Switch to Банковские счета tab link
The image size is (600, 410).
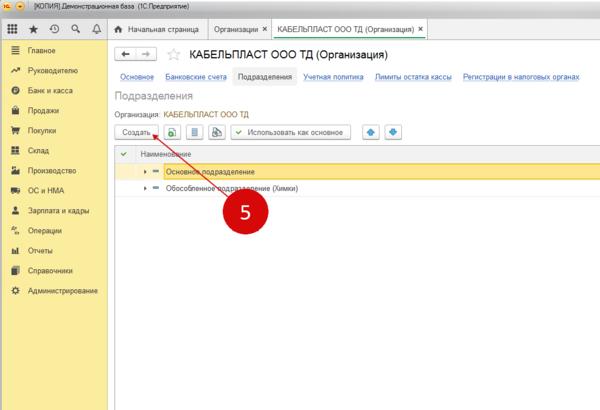click(x=196, y=77)
